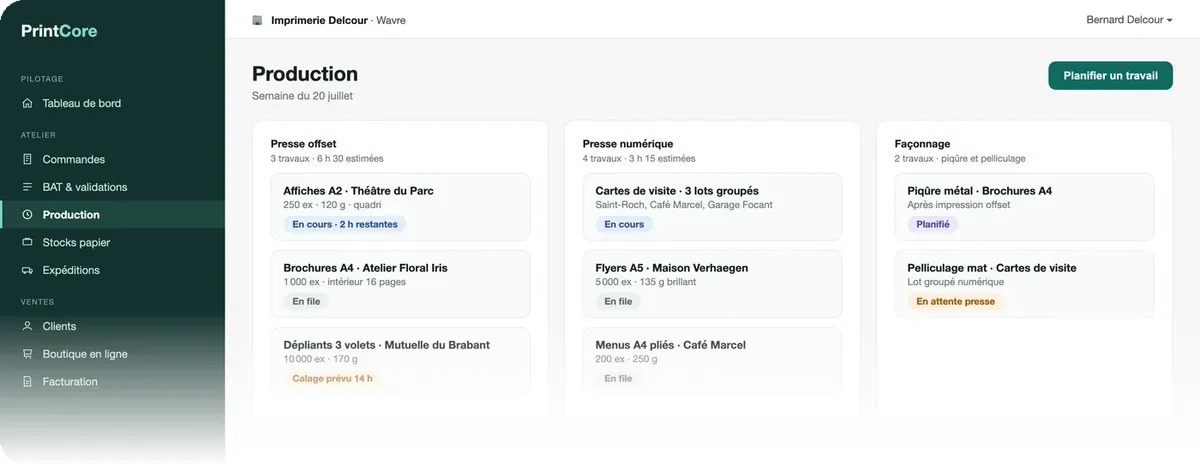Image resolution: width=1200 pixels, height=464 pixels.
Task: Go to the Commandes section
Action: (112, 159)
